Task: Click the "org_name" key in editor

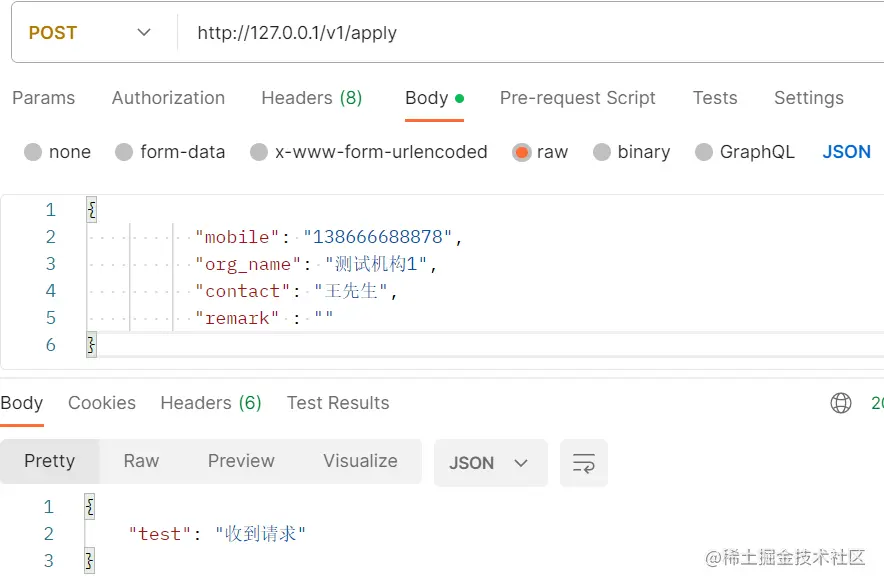Action: coord(247,264)
